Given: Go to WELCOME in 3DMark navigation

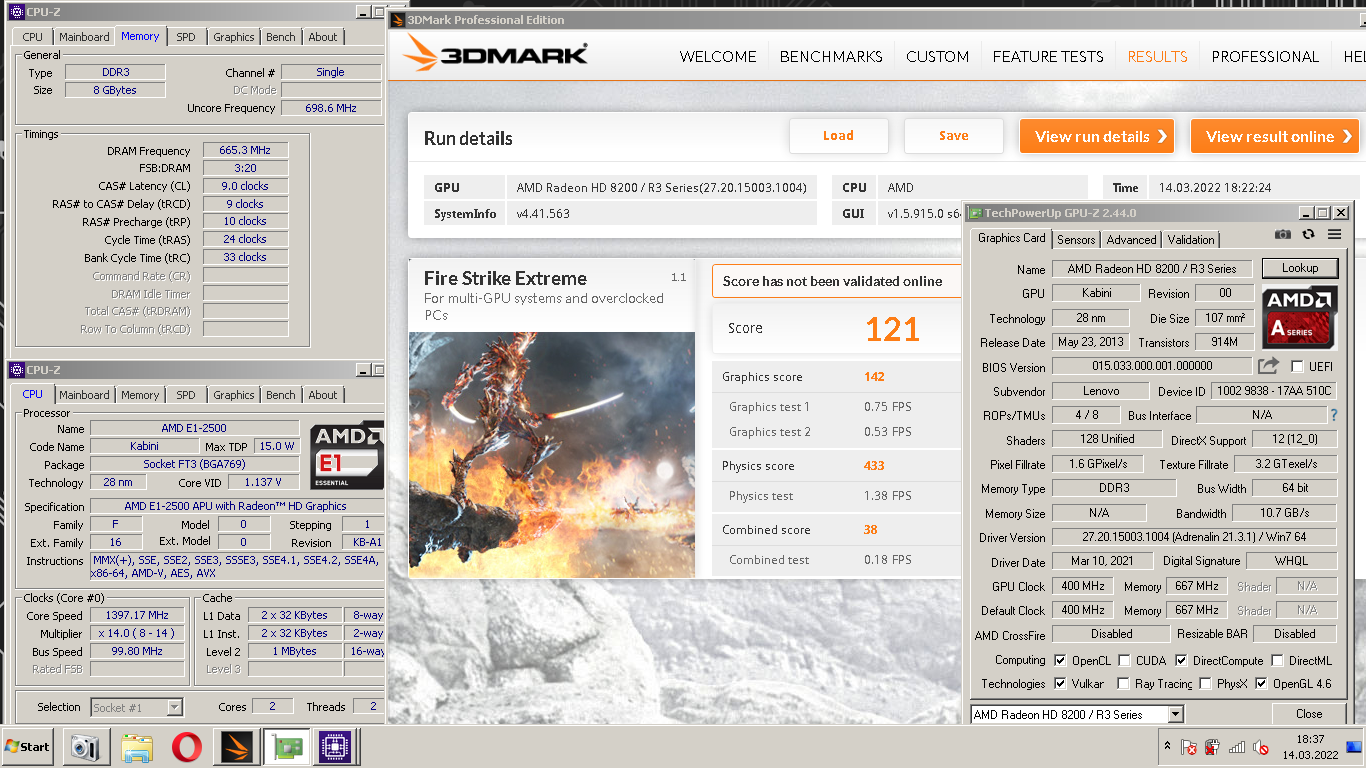Looking at the screenshot, I should point(718,57).
